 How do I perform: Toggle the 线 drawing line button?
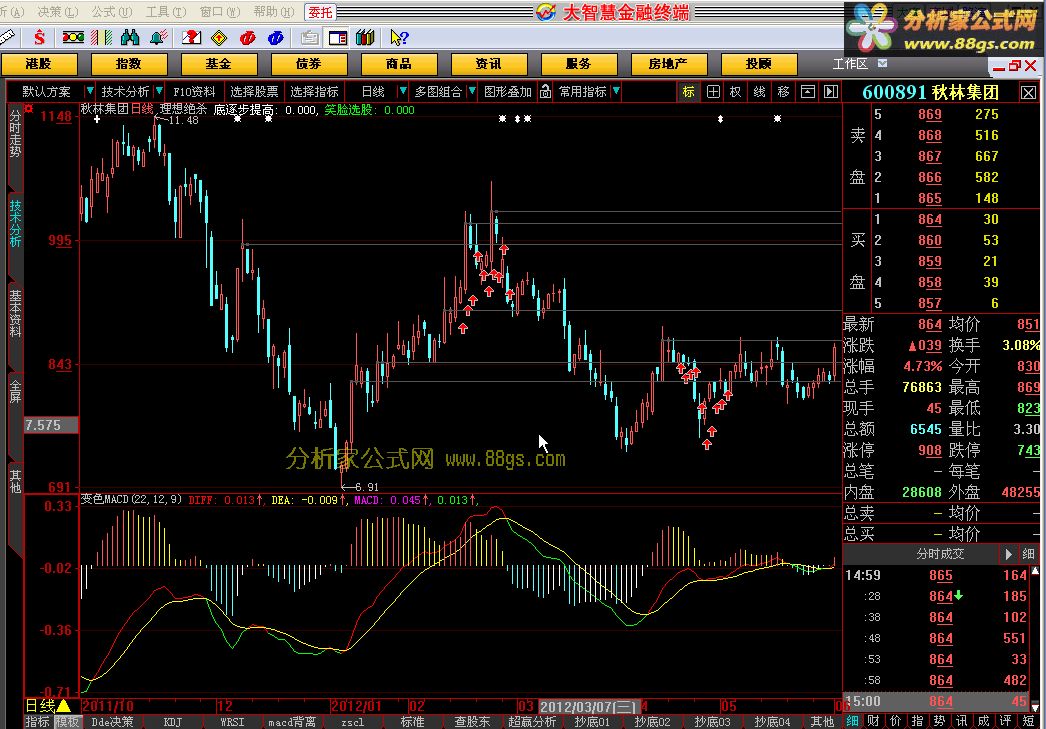pyautogui.click(x=760, y=91)
